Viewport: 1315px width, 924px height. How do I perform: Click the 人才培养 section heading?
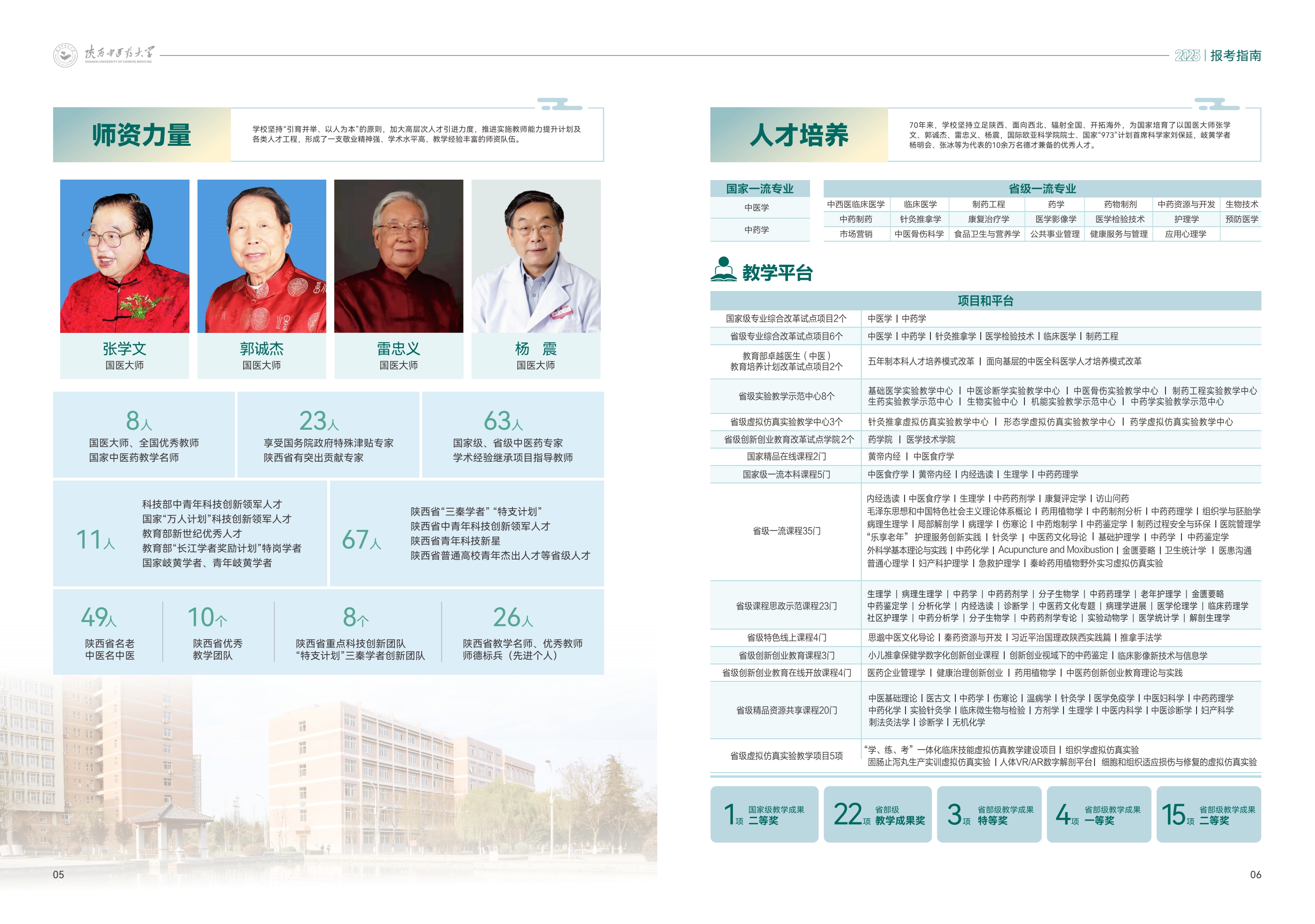click(799, 135)
